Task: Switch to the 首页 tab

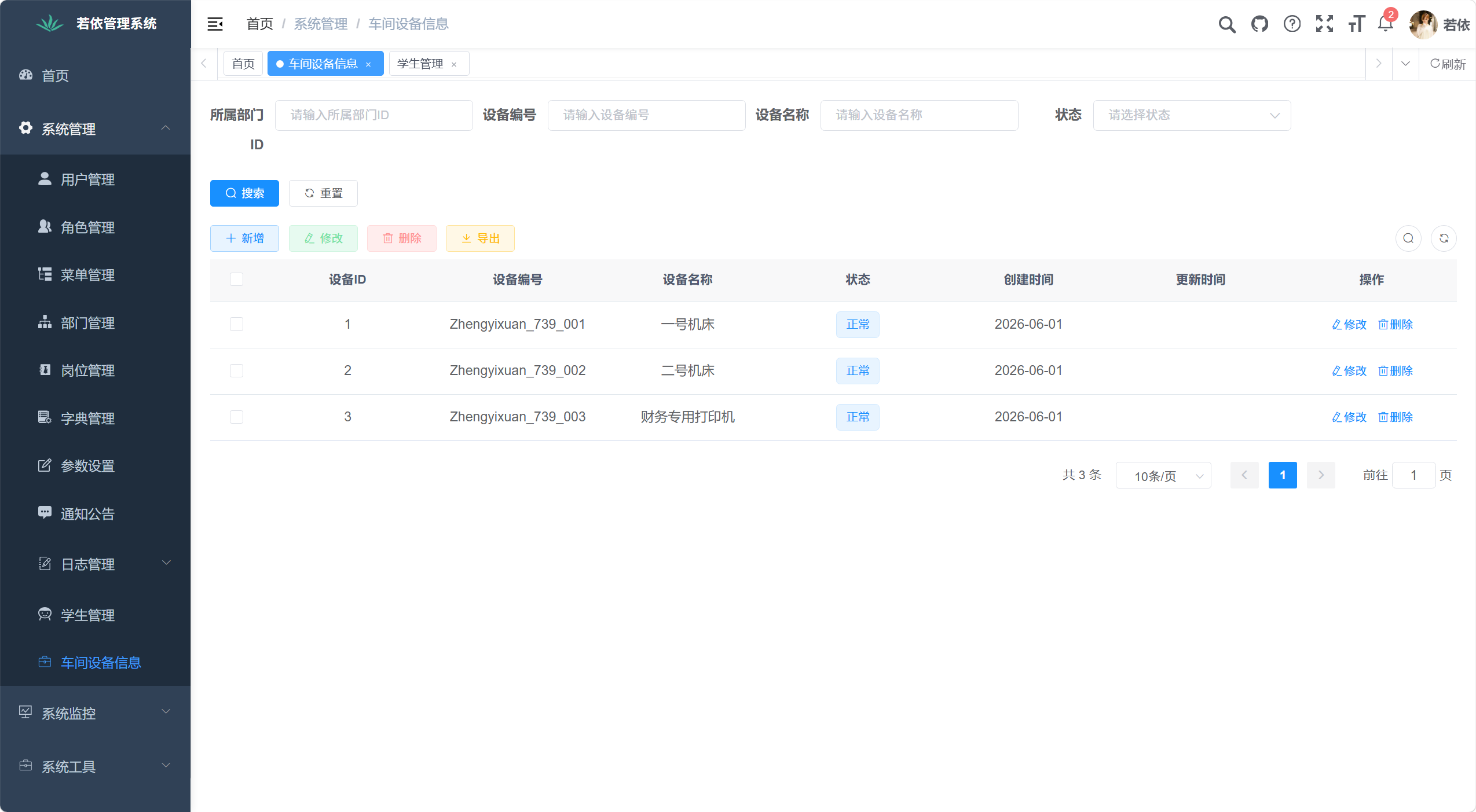Action: (x=243, y=64)
